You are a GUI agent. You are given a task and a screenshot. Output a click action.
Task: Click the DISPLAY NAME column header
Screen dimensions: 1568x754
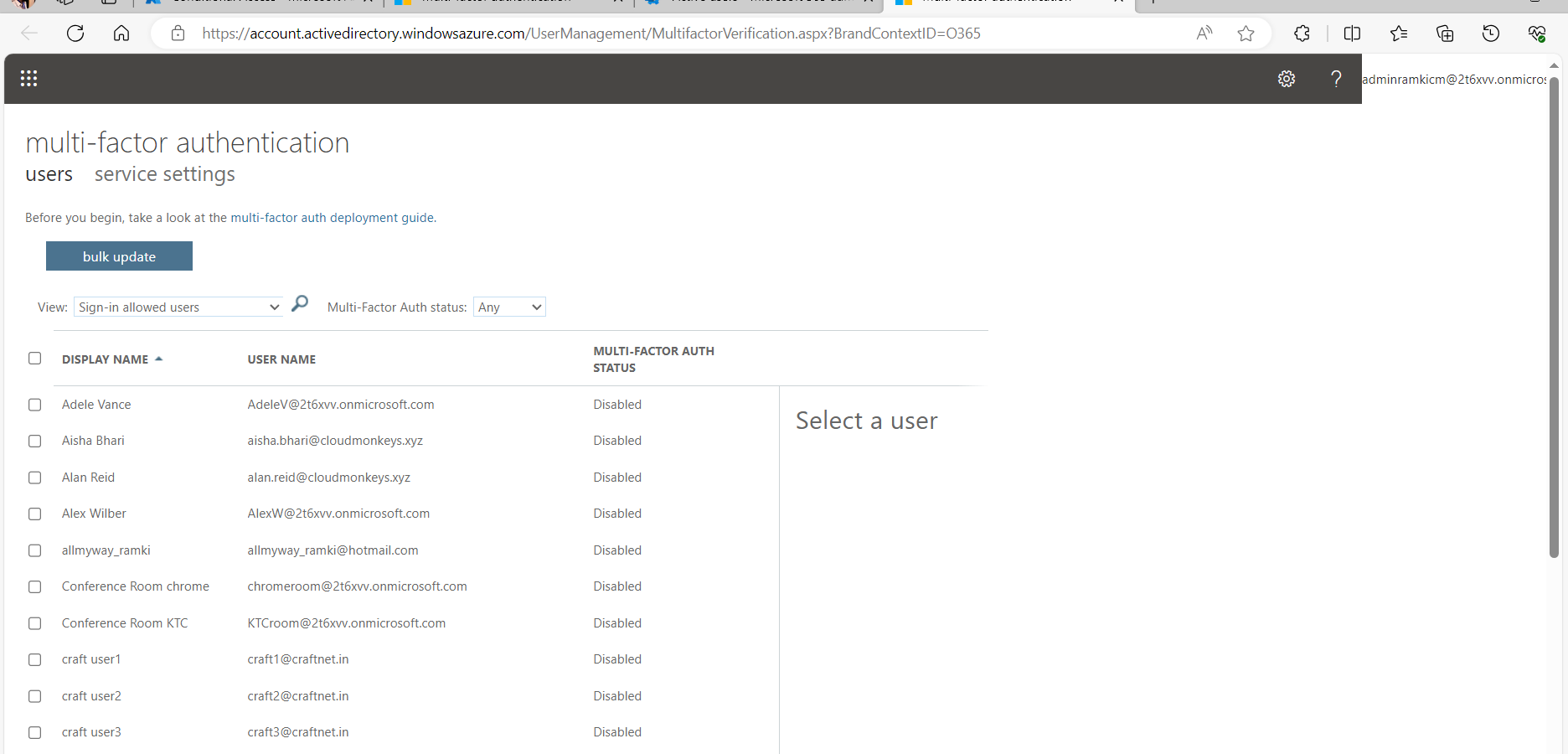click(105, 359)
